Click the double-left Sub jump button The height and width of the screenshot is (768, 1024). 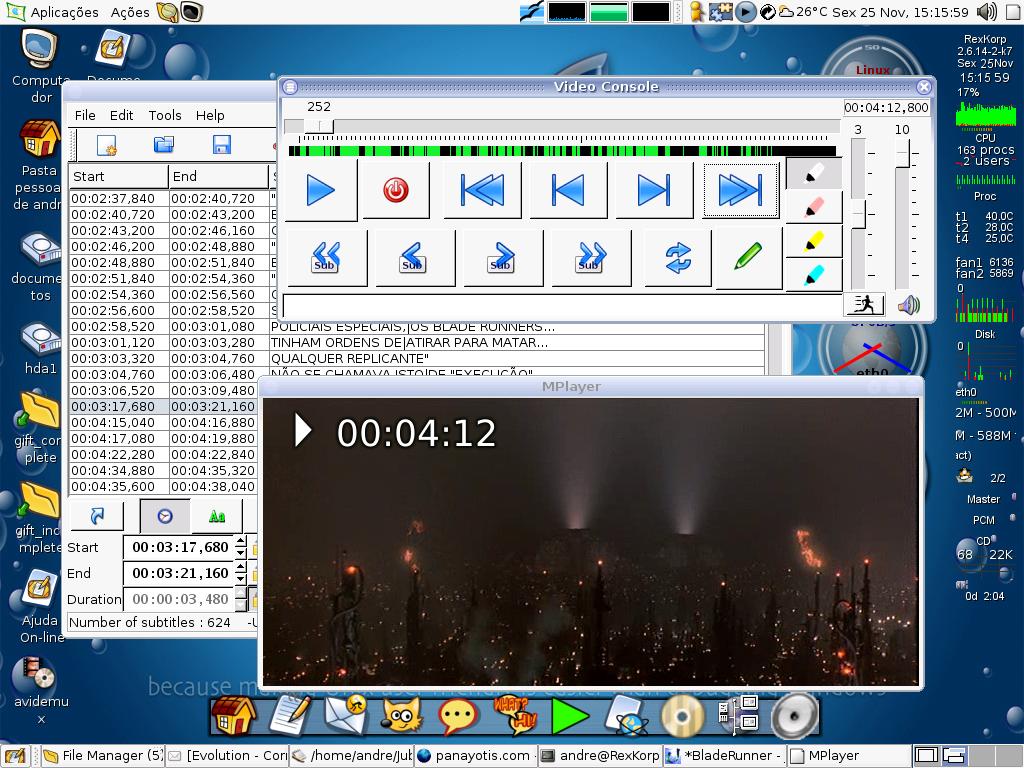(327, 257)
